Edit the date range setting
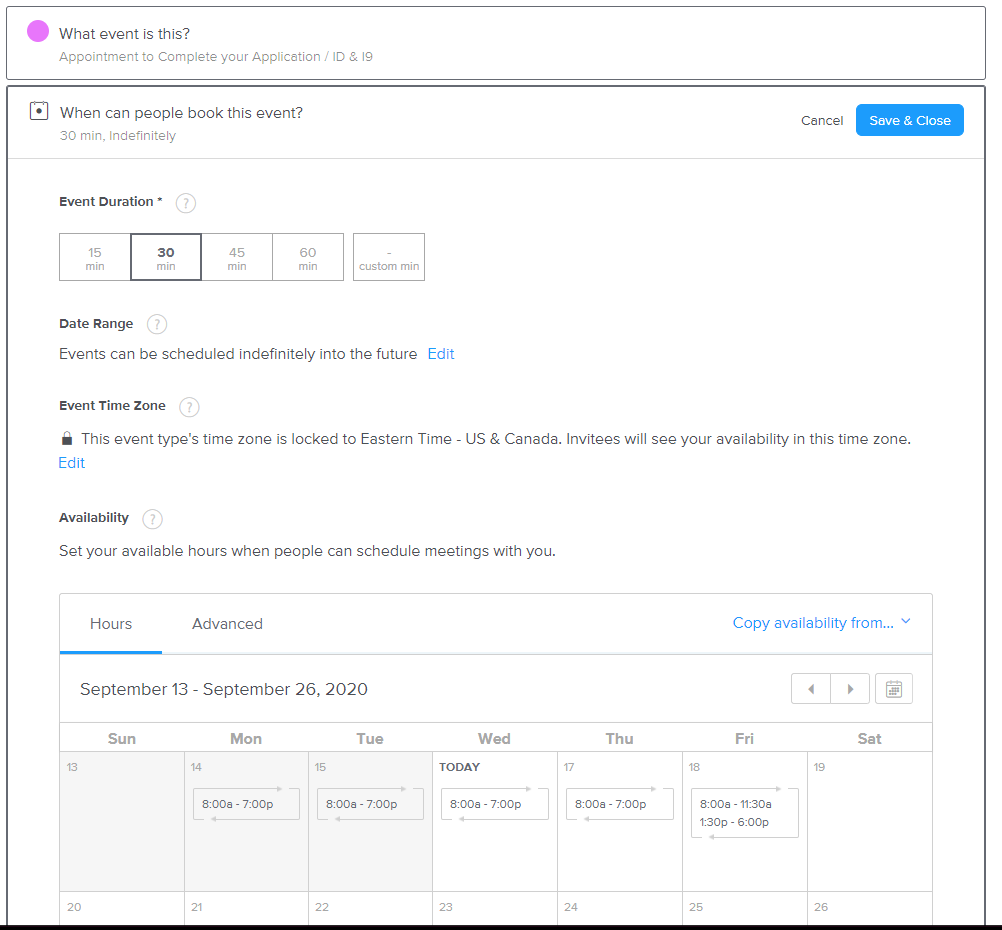This screenshot has width=1002, height=930. pyautogui.click(x=441, y=354)
